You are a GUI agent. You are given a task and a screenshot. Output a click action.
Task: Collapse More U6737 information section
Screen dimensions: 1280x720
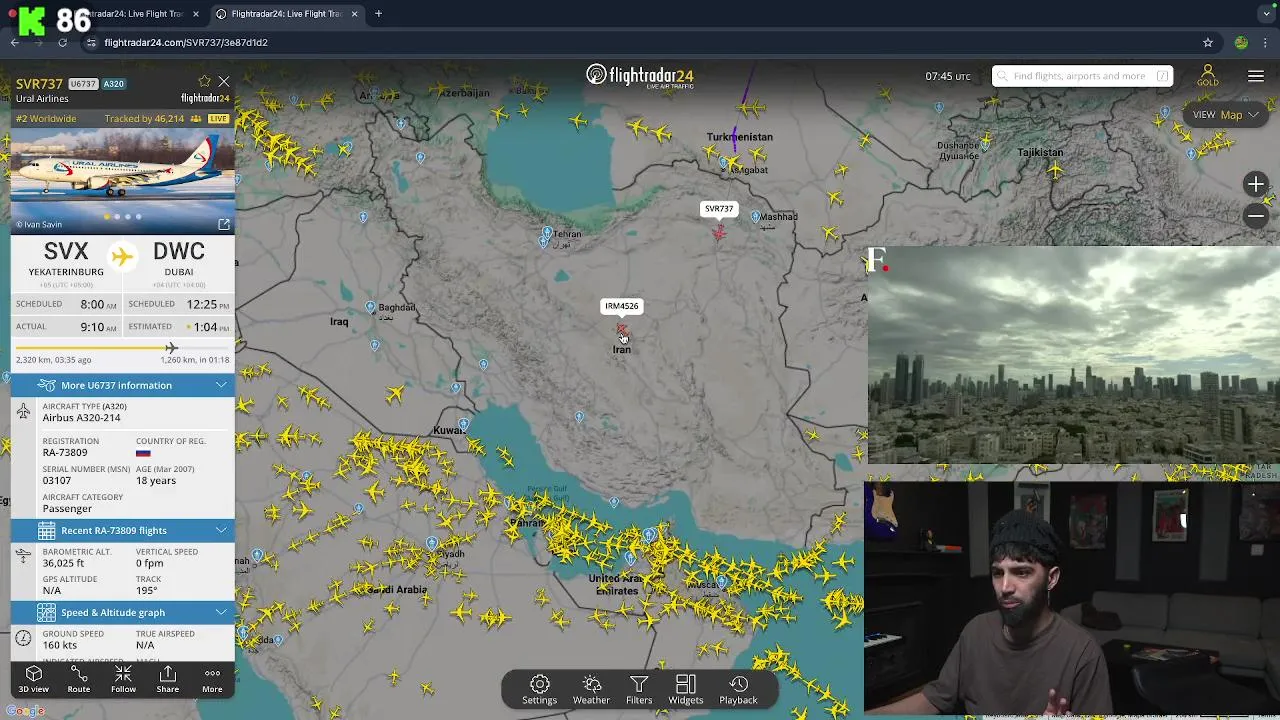pyautogui.click(x=123, y=385)
